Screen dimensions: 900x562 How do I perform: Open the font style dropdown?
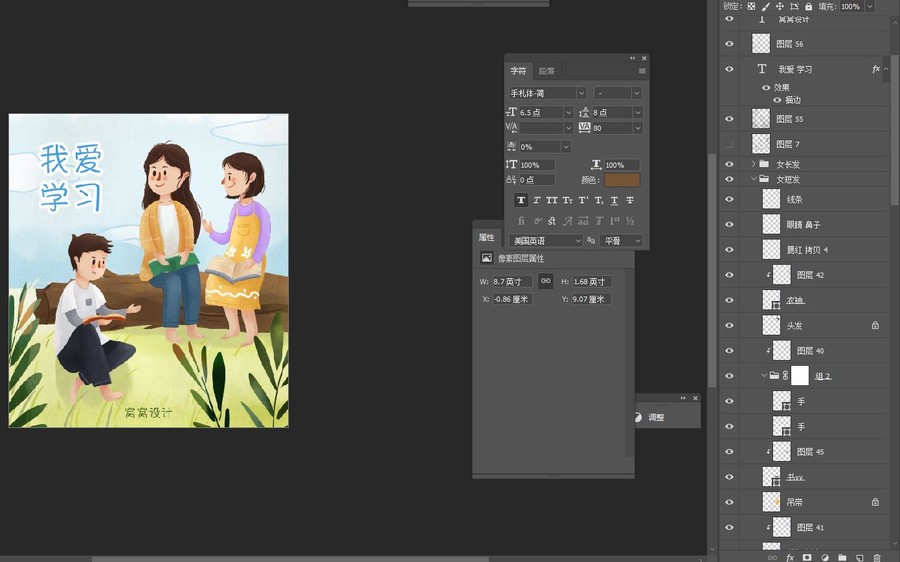click(x=636, y=93)
